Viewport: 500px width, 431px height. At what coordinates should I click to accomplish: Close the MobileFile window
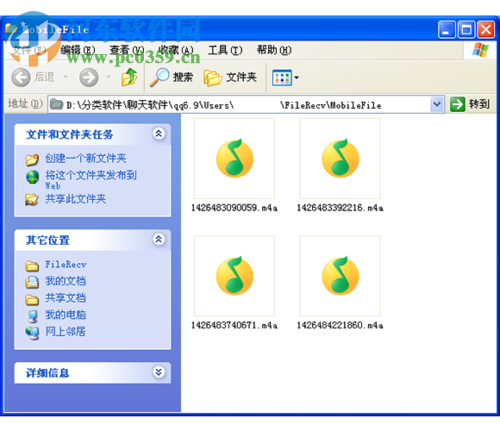pyautogui.click(x=486, y=30)
